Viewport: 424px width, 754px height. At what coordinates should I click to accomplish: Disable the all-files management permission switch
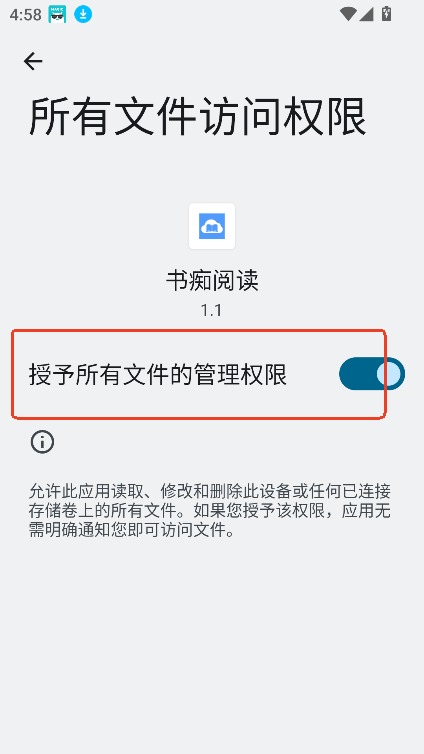[372, 374]
